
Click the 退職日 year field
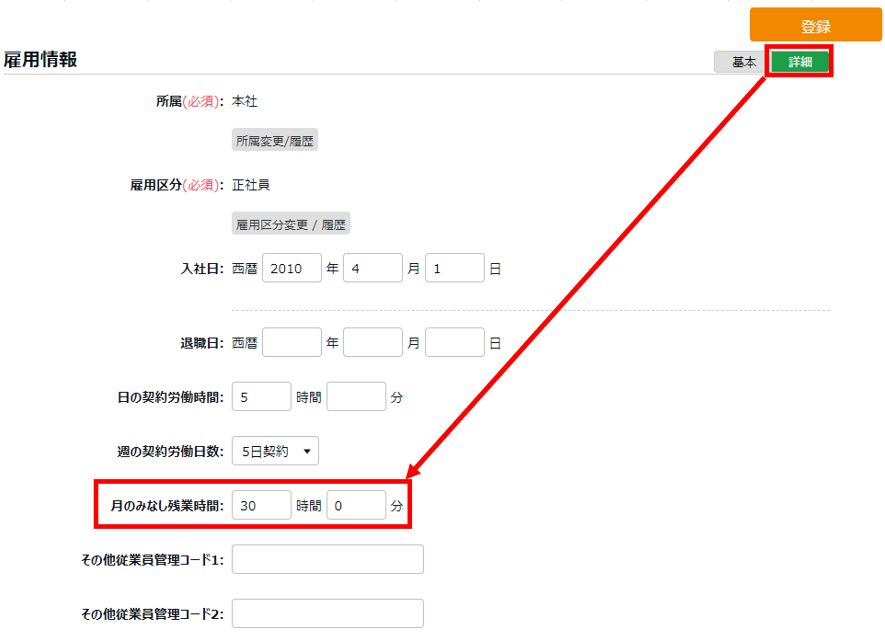pos(292,343)
